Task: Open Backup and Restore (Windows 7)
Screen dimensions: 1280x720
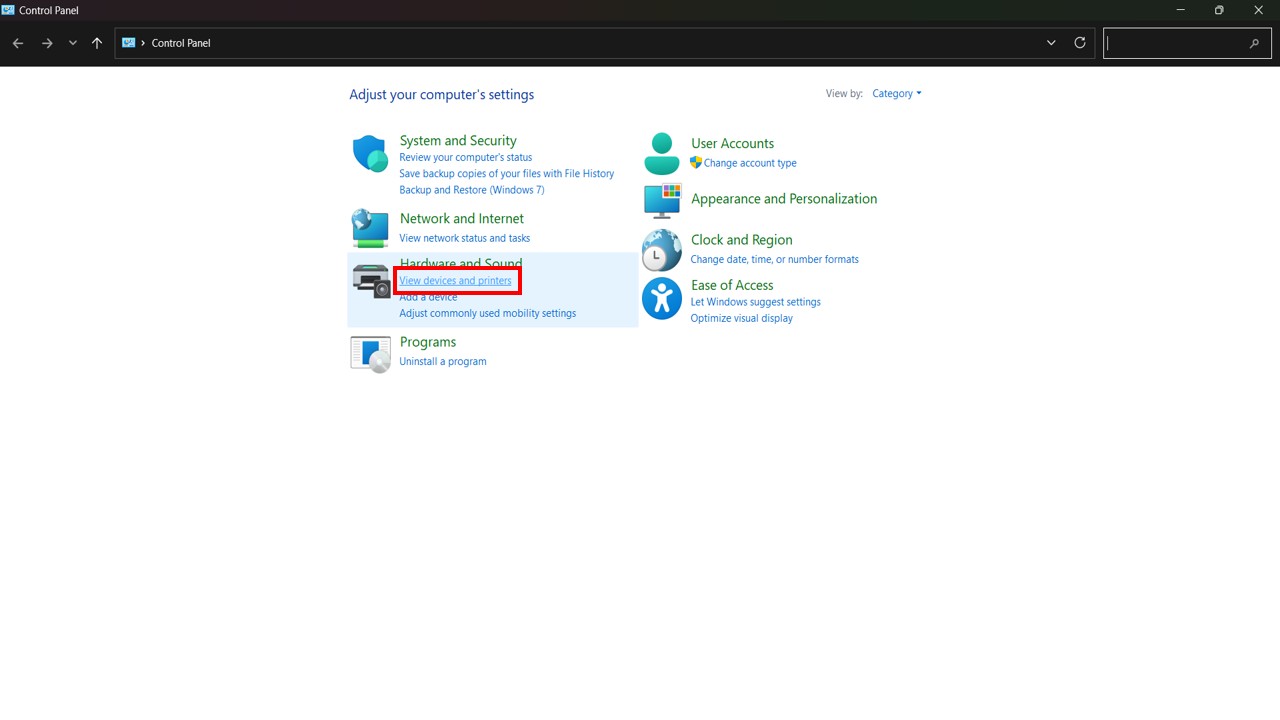Action: click(x=472, y=190)
